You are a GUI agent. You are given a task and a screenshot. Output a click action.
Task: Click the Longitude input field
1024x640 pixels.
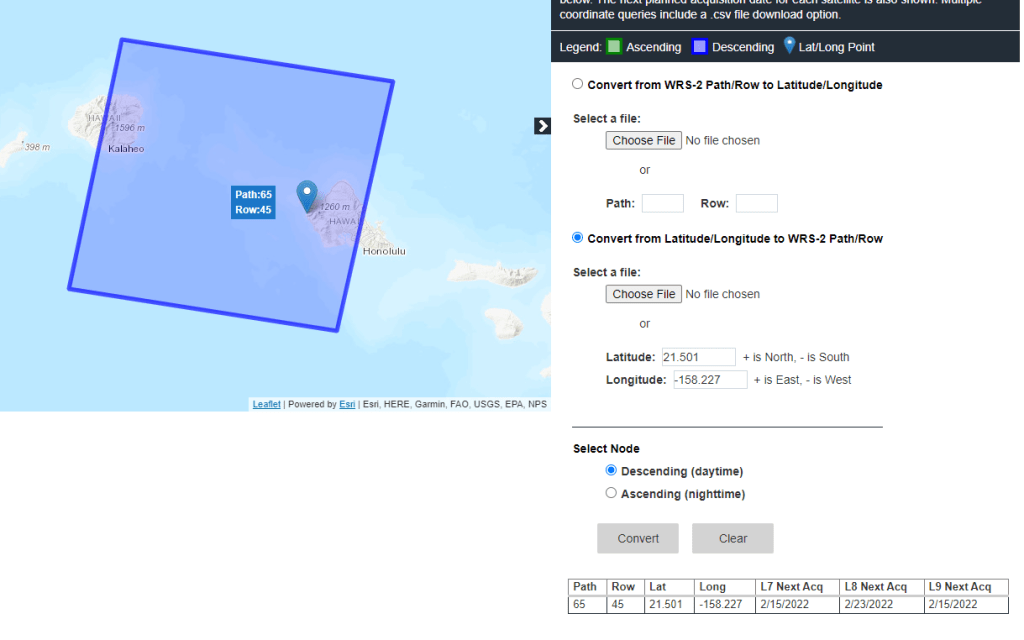tap(709, 380)
